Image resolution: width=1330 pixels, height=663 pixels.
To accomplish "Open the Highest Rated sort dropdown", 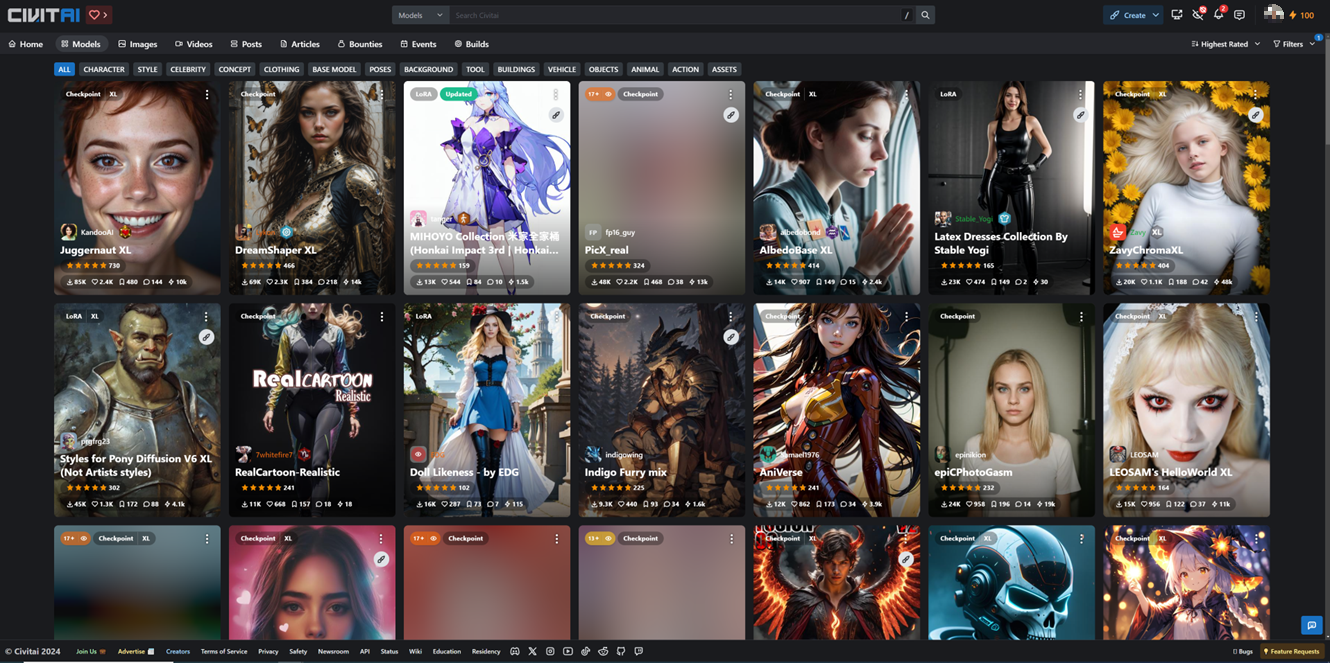I will pos(1226,44).
